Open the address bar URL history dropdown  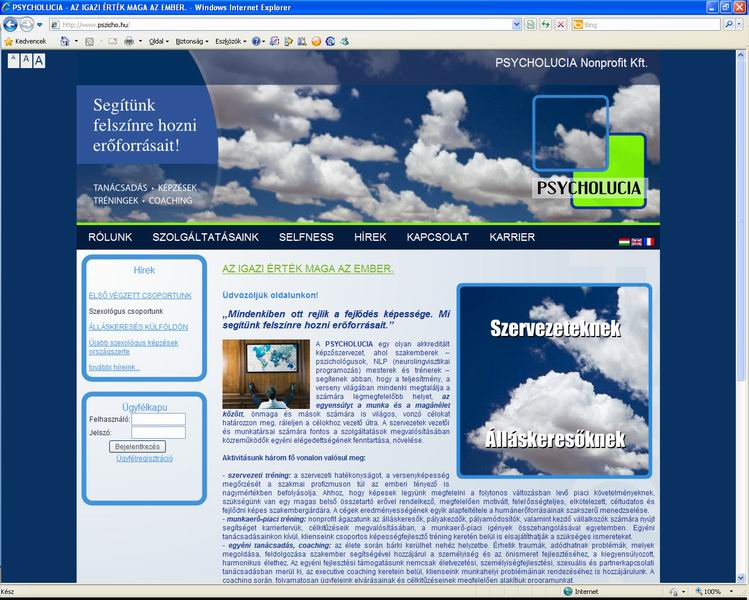click(516, 24)
